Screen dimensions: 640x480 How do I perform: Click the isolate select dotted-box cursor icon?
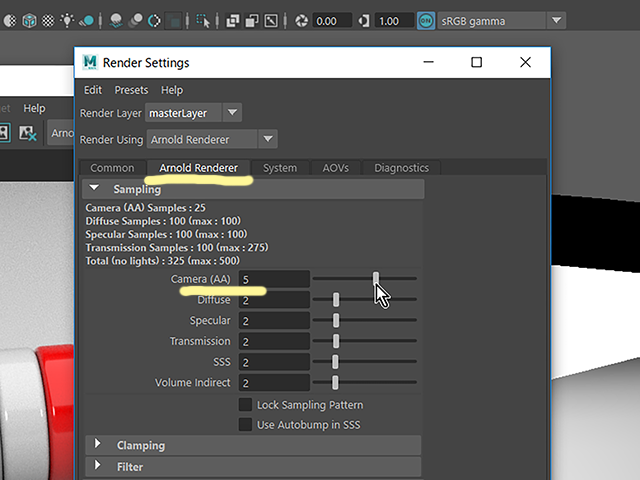point(203,20)
